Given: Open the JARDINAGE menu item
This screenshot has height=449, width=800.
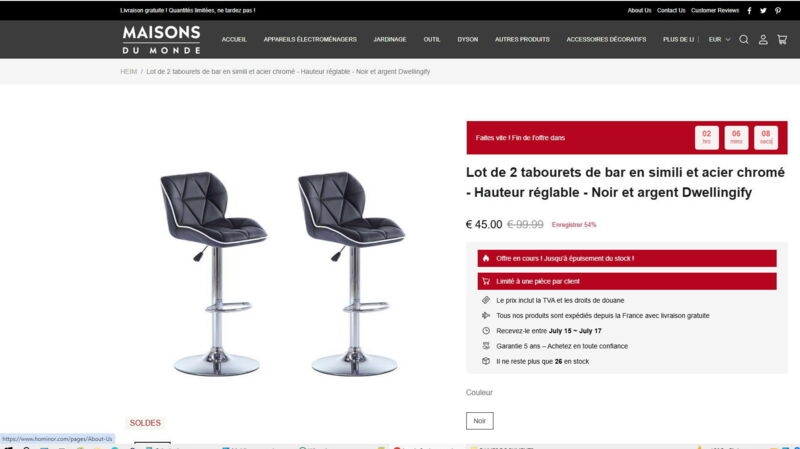Looking at the screenshot, I should [x=390, y=39].
